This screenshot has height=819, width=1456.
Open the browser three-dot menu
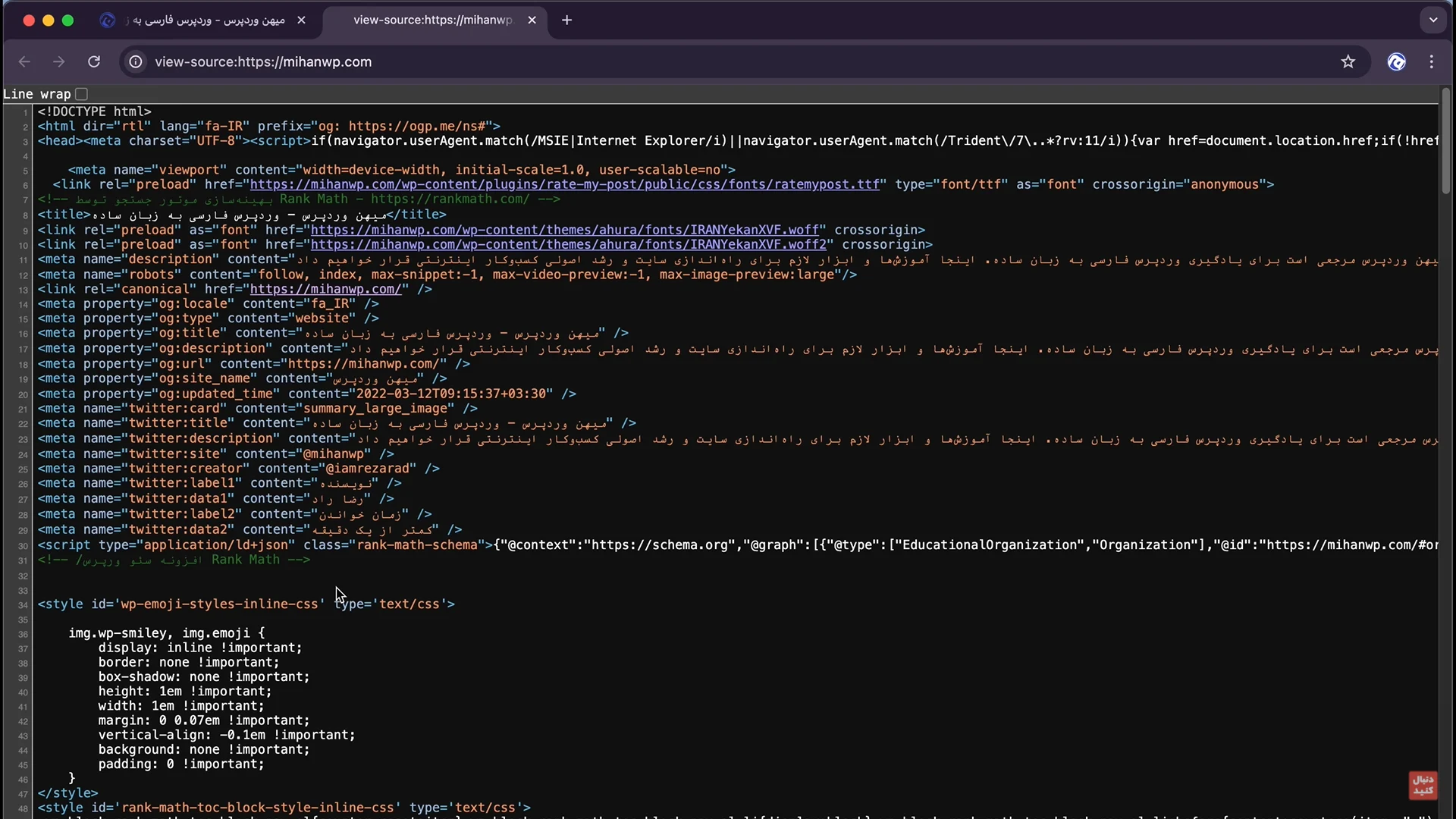(1431, 62)
